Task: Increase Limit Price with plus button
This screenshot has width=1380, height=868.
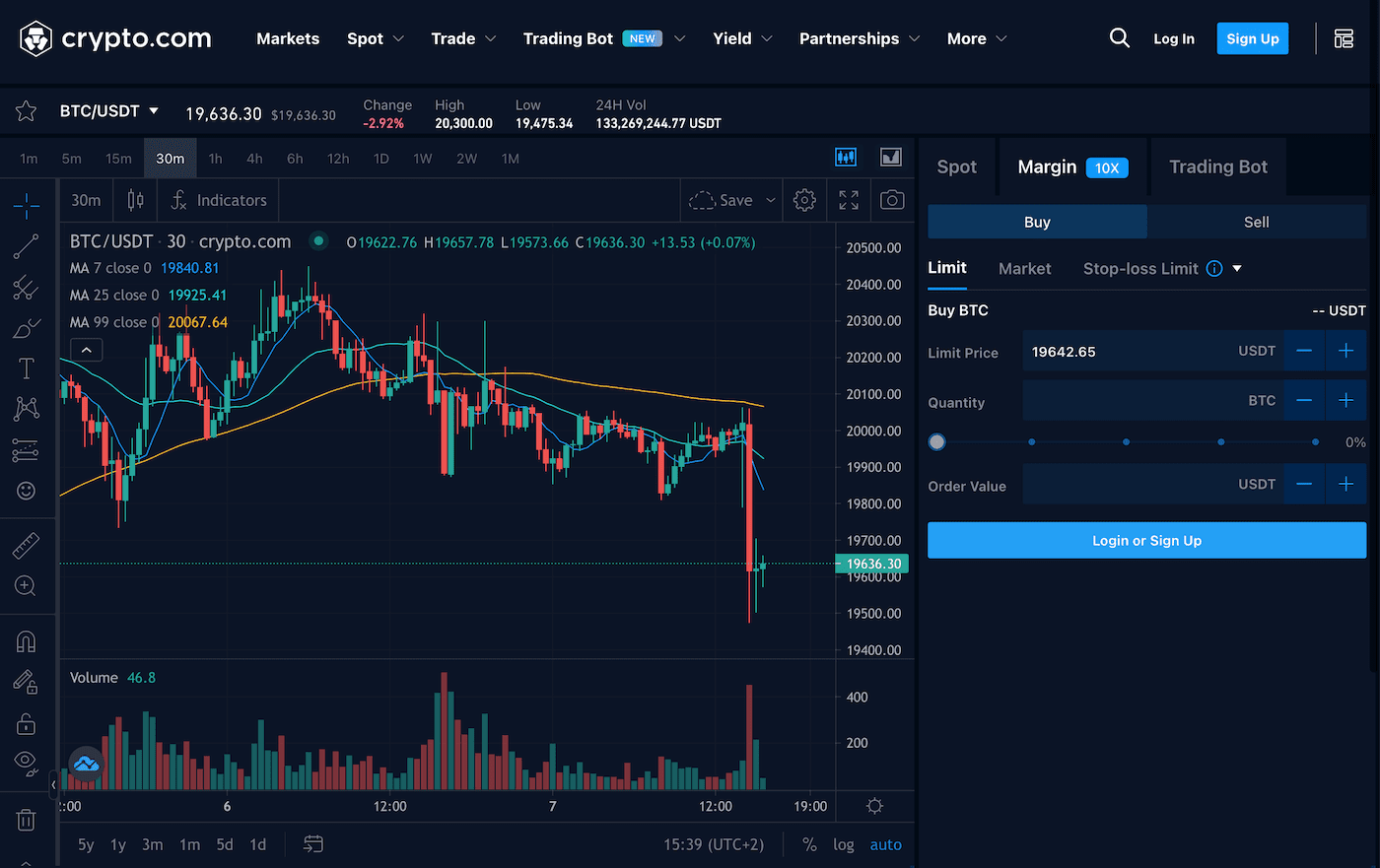Action: [x=1345, y=351]
